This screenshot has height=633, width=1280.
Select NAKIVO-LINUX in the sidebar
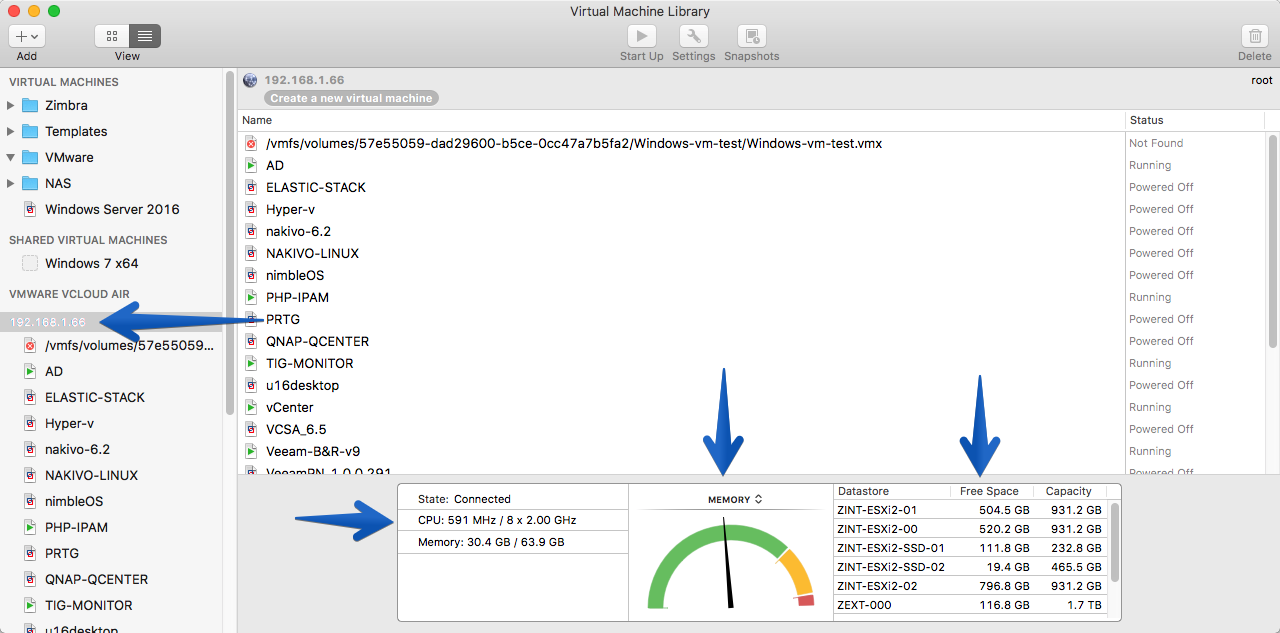coord(91,475)
